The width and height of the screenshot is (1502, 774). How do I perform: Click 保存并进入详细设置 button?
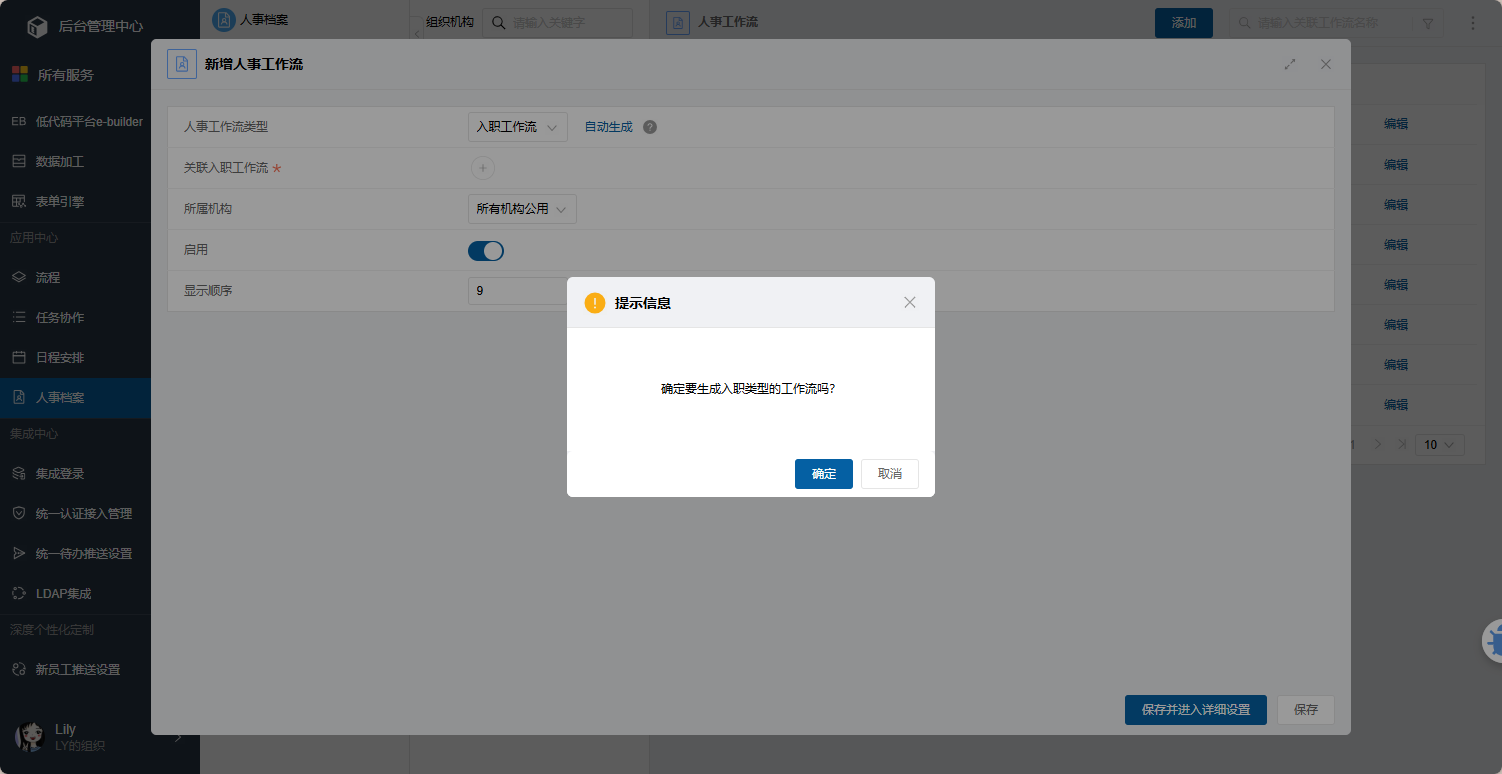point(1195,710)
